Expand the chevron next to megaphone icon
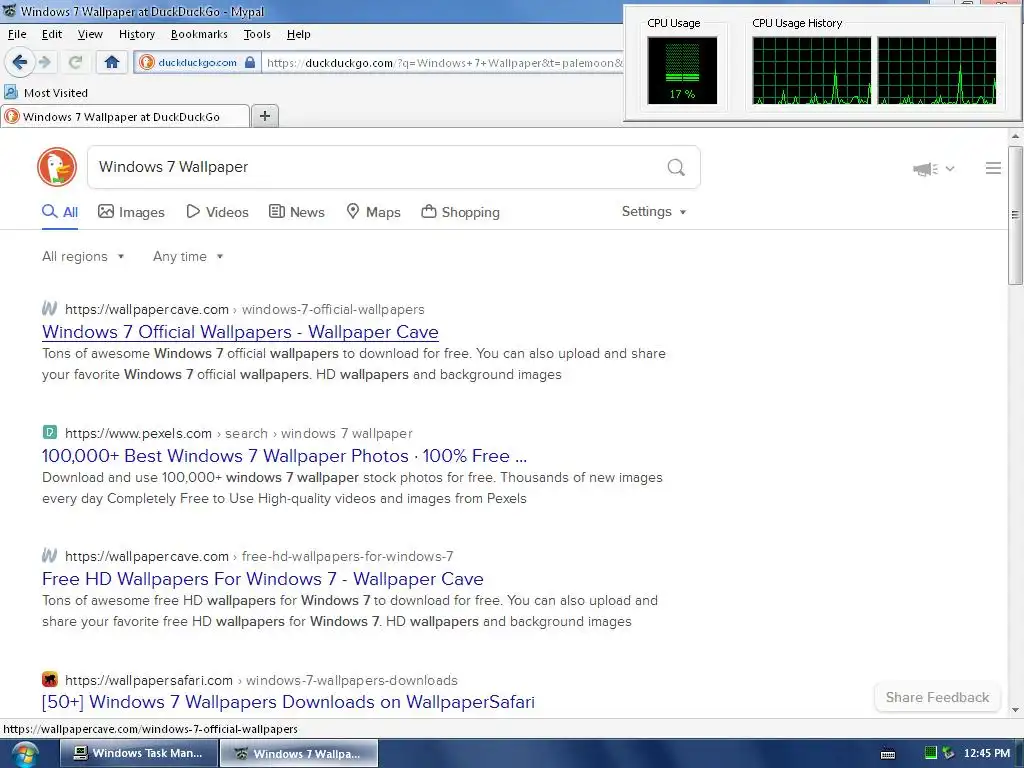The image size is (1024, 768). click(950, 169)
